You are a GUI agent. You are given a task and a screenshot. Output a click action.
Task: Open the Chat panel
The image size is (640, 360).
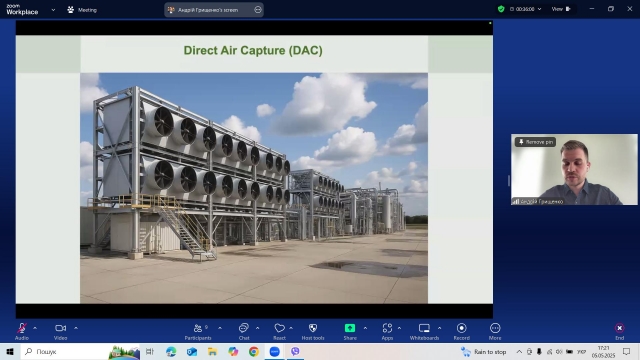244,331
